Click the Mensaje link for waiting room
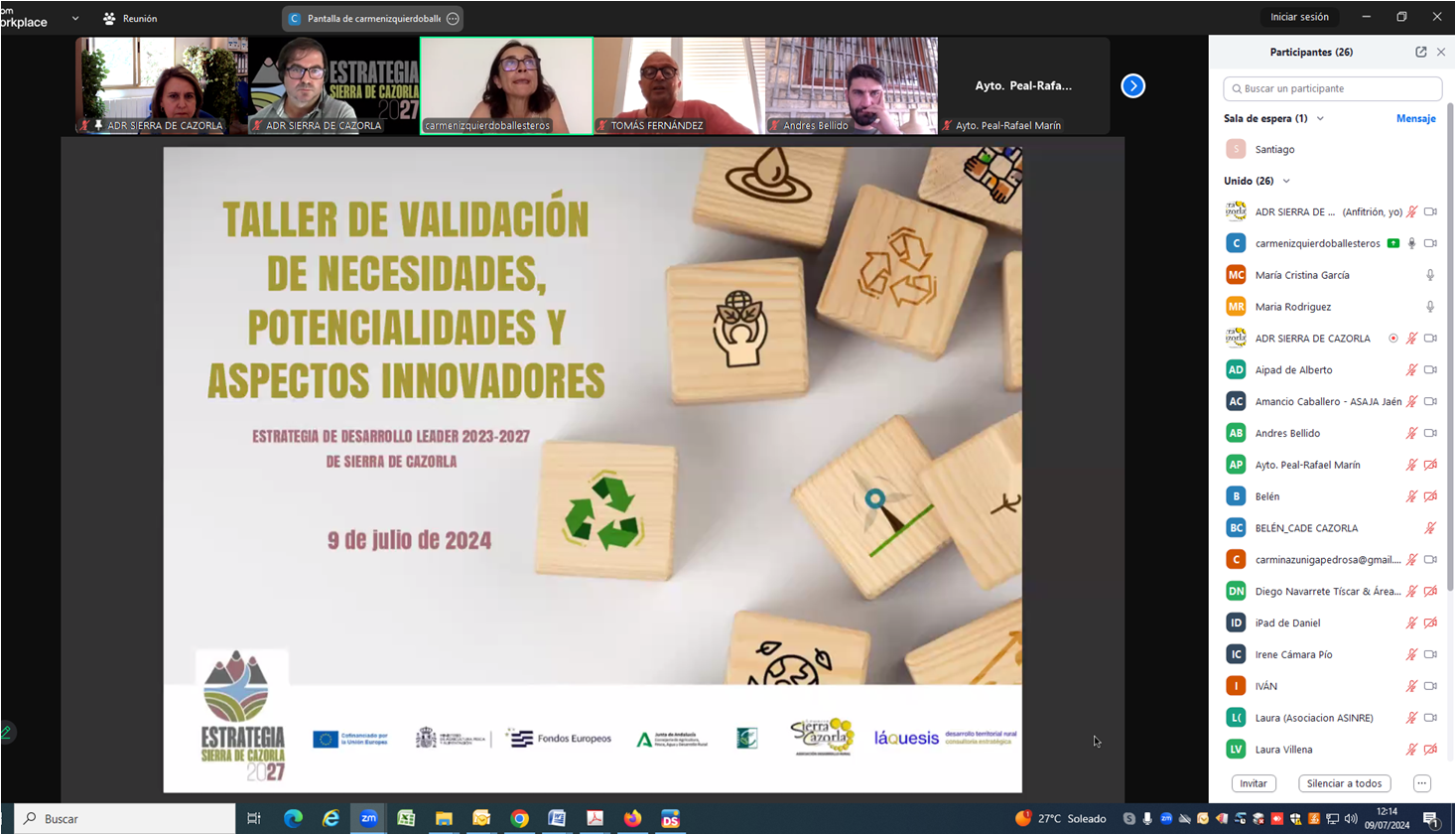 coord(1415,119)
